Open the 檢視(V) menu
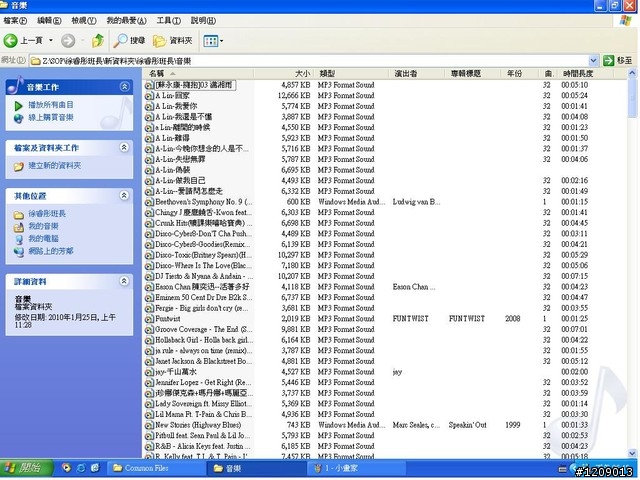The image size is (640, 480). (x=84, y=20)
